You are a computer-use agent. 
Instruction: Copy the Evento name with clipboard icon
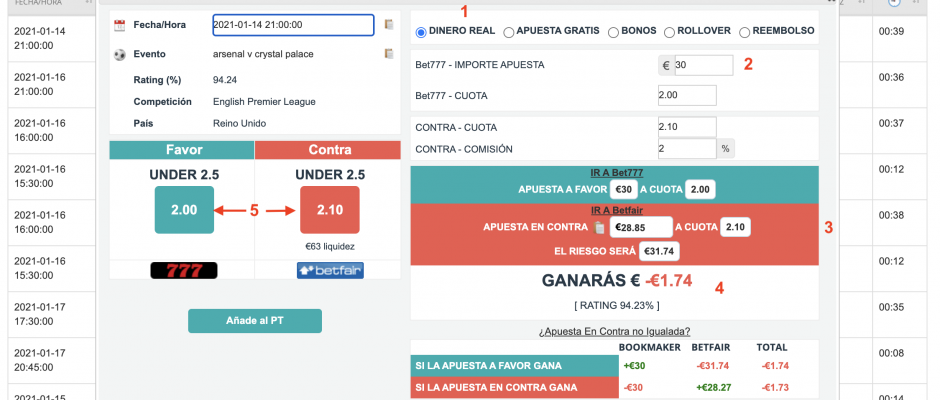389,53
